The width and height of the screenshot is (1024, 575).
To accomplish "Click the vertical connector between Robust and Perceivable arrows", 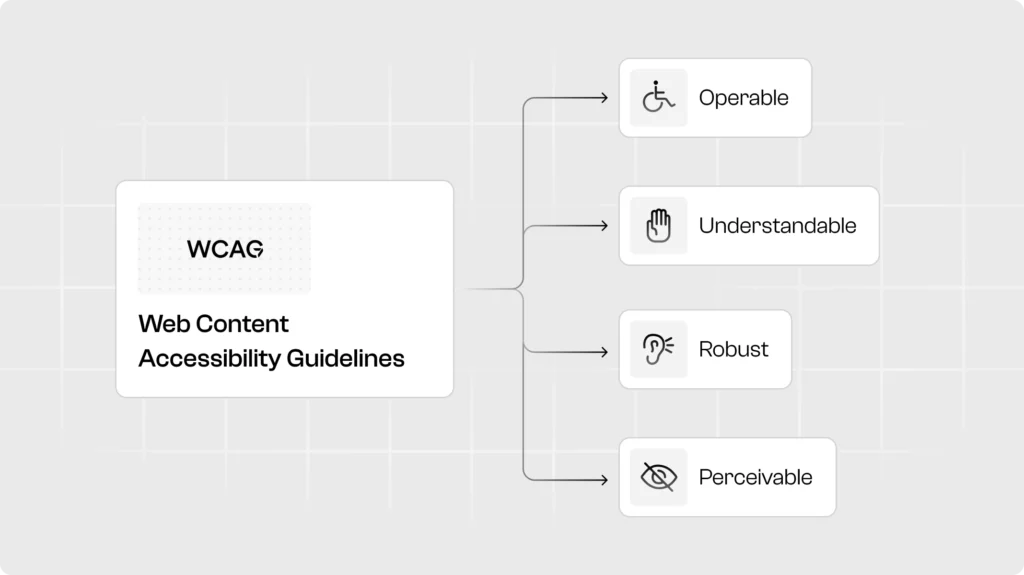I will (524, 415).
